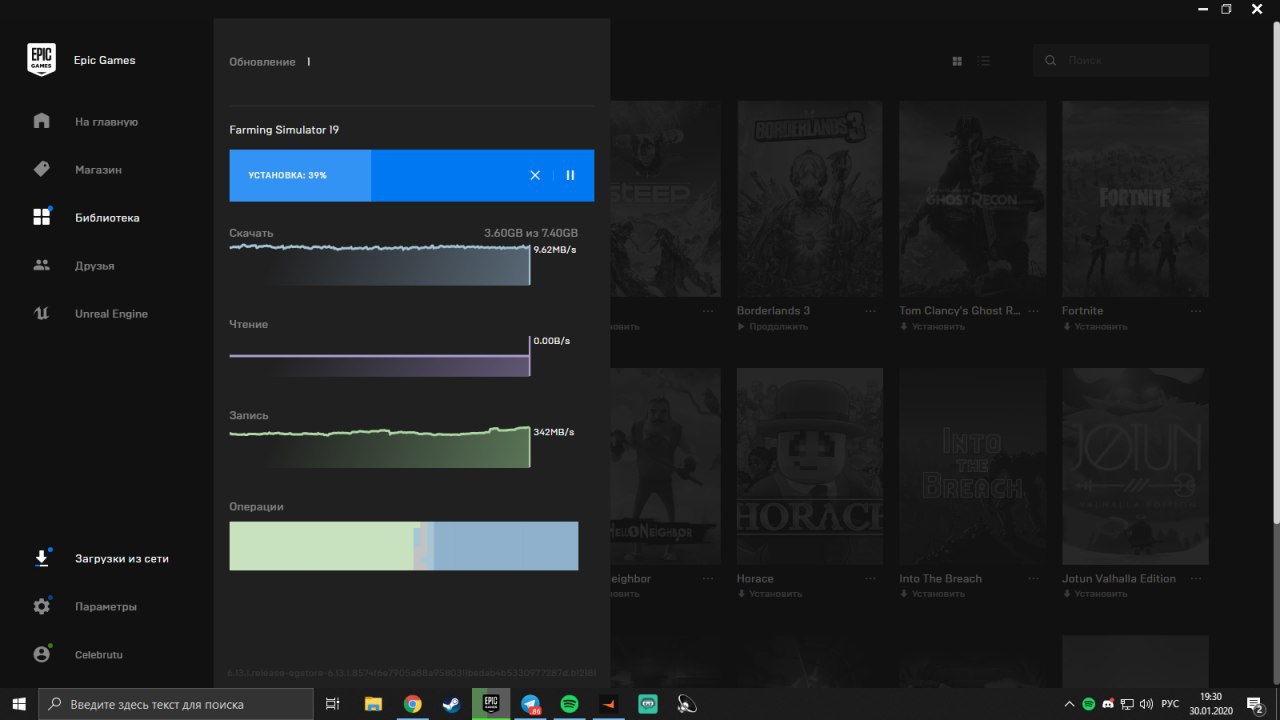Image resolution: width=1280 pixels, height=720 pixels.
Task: Switch library to list view
Action: [984, 61]
